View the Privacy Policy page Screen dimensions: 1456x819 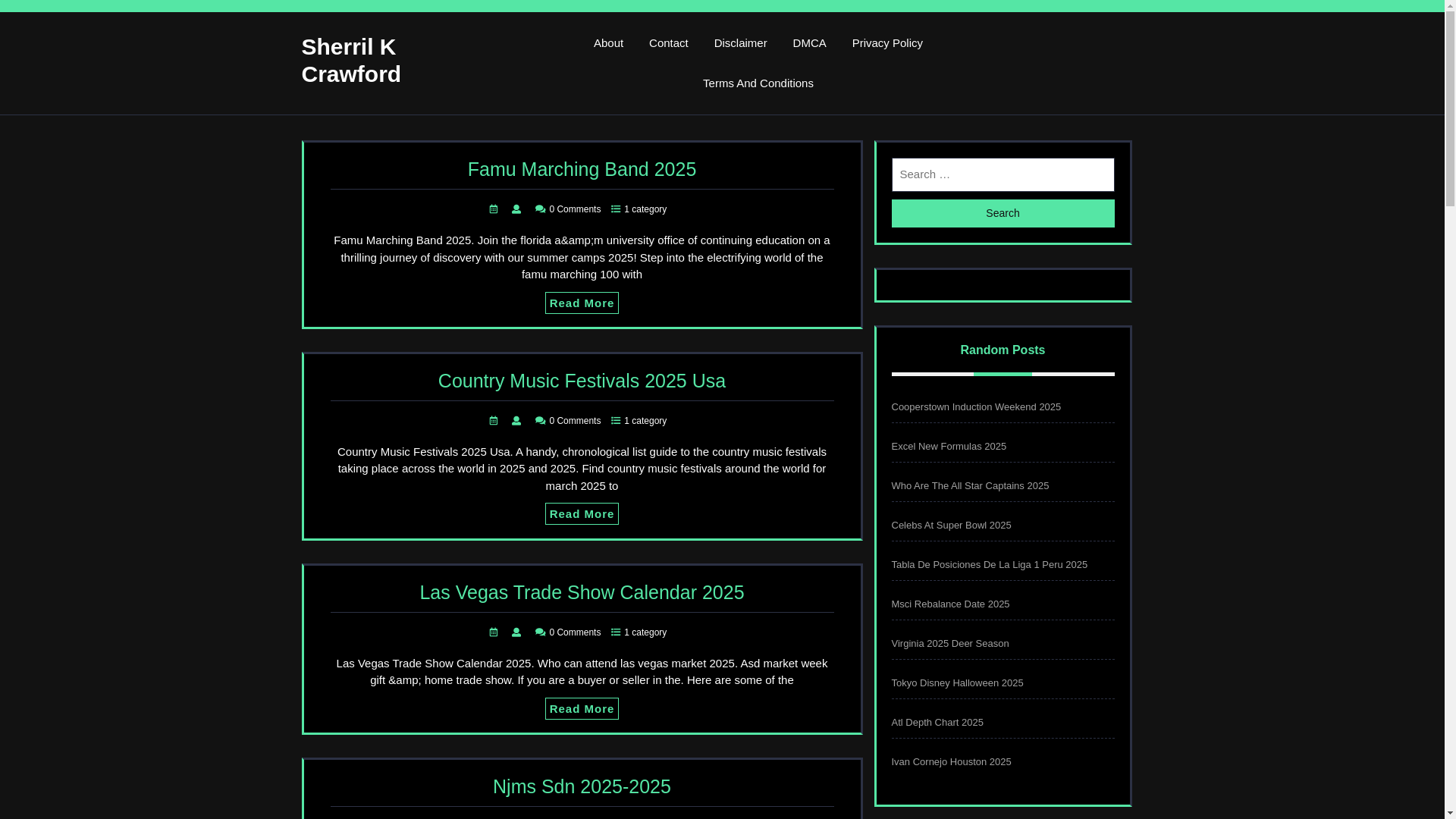pos(887,43)
